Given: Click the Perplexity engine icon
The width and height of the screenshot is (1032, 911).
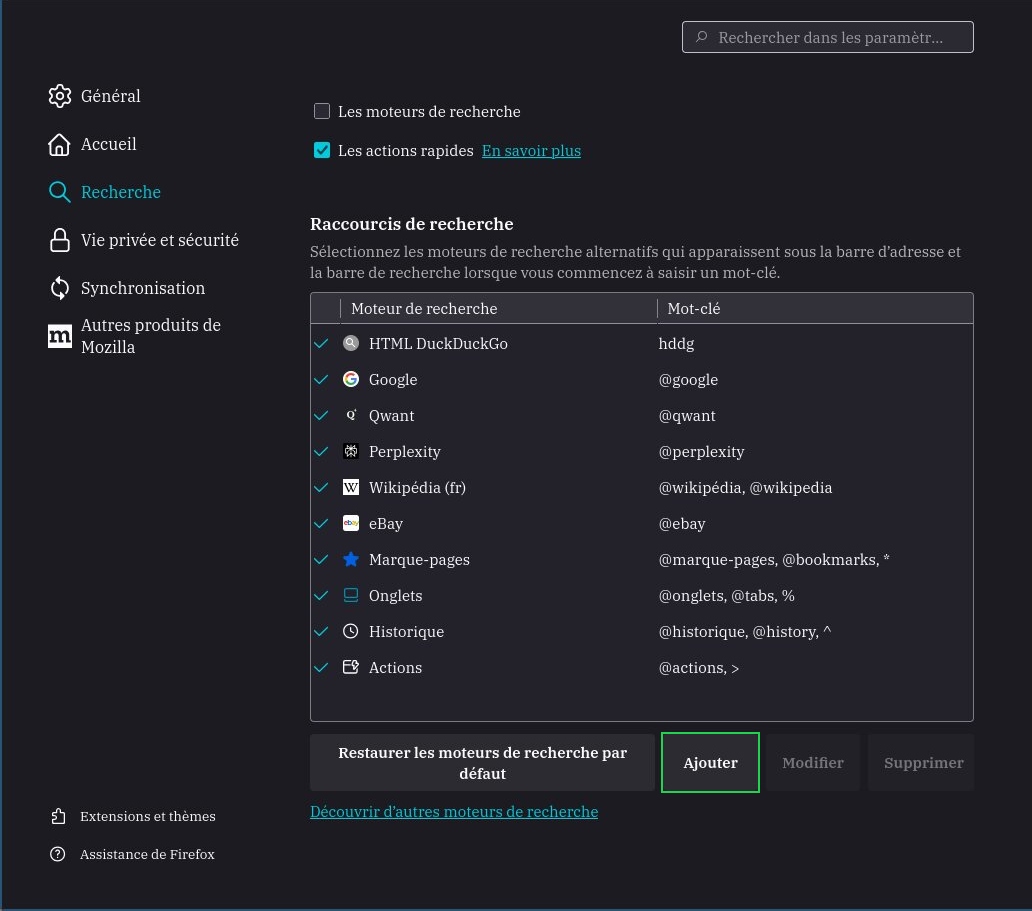Looking at the screenshot, I should pyautogui.click(x=351, y=451).
